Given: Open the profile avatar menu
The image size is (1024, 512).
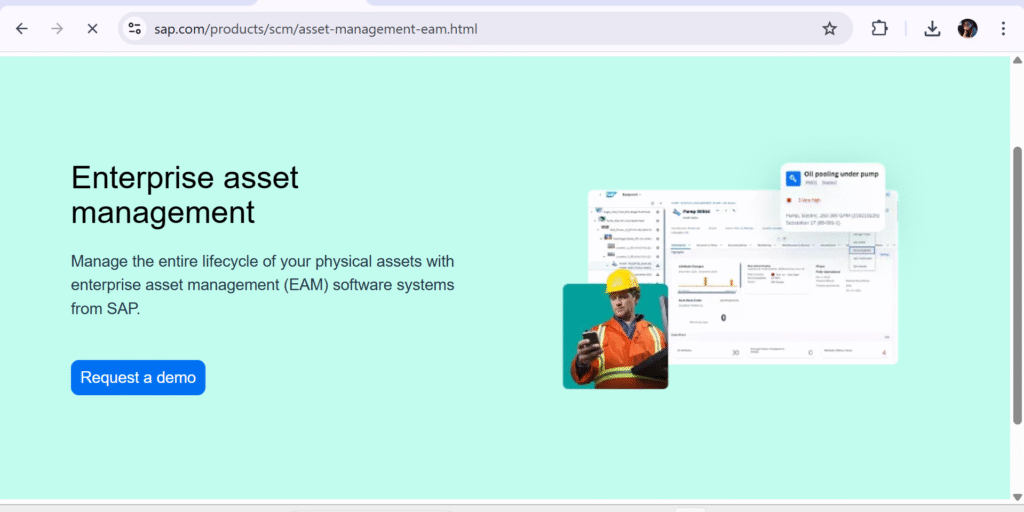Looking at the screenshot, I should tap(967, 29).
